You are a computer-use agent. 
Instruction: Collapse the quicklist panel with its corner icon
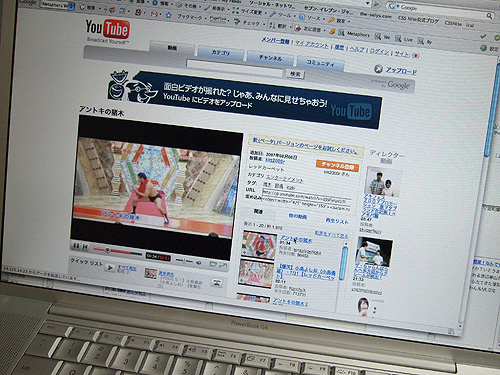217,283
